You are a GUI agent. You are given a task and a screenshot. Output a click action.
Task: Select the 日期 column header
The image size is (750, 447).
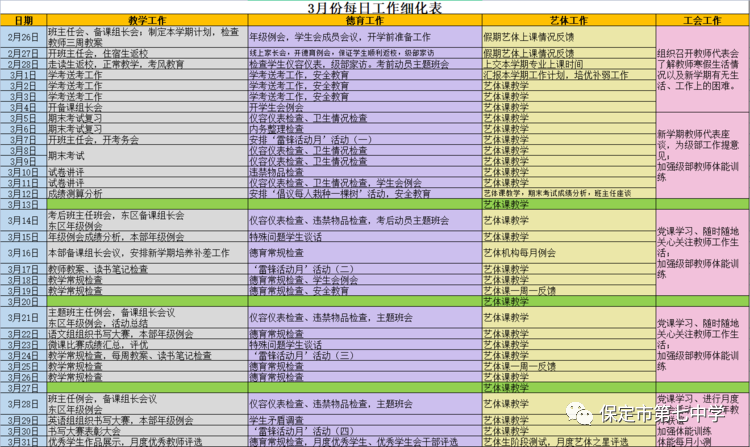click(x=22, y=19)
